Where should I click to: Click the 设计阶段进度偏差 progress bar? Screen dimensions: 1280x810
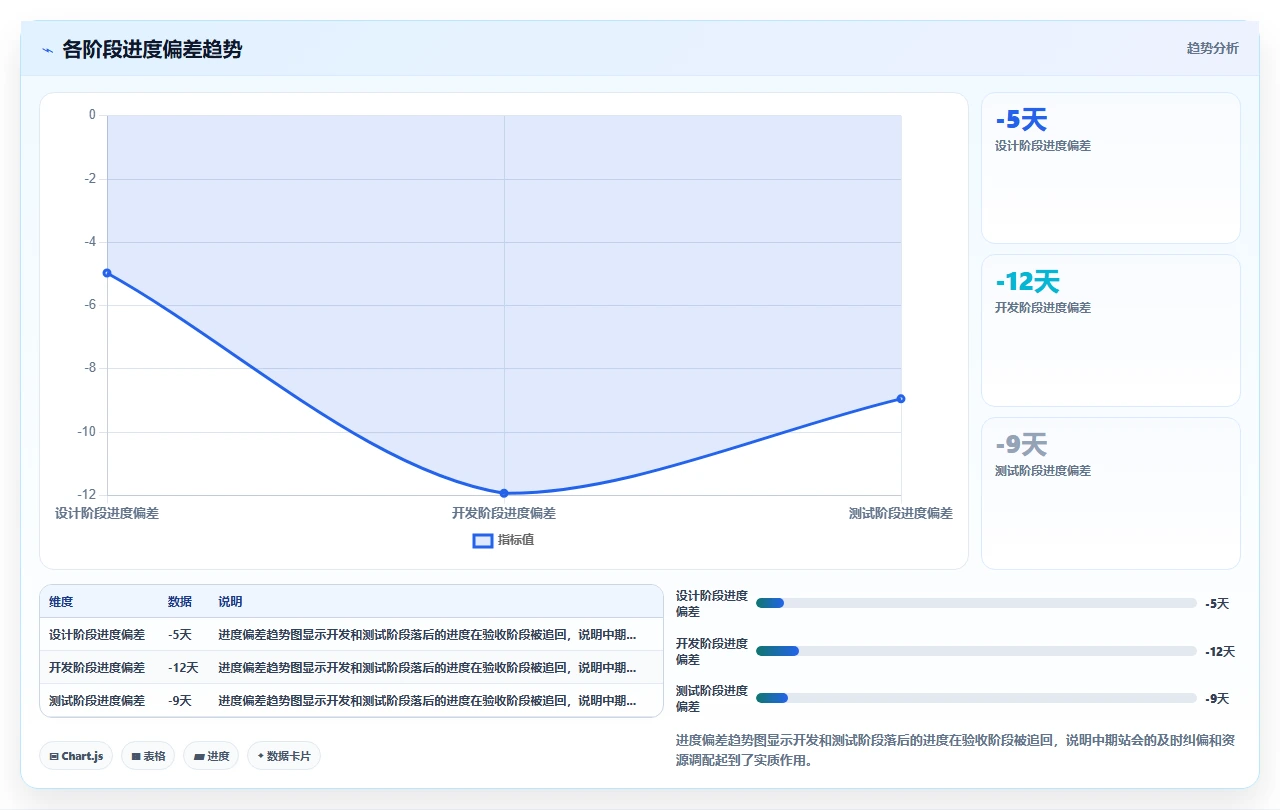976,603
